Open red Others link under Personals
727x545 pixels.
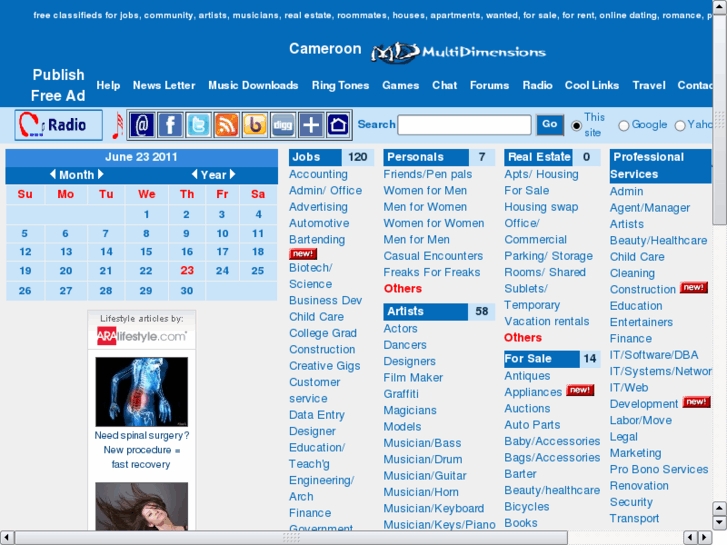(403, 289)
